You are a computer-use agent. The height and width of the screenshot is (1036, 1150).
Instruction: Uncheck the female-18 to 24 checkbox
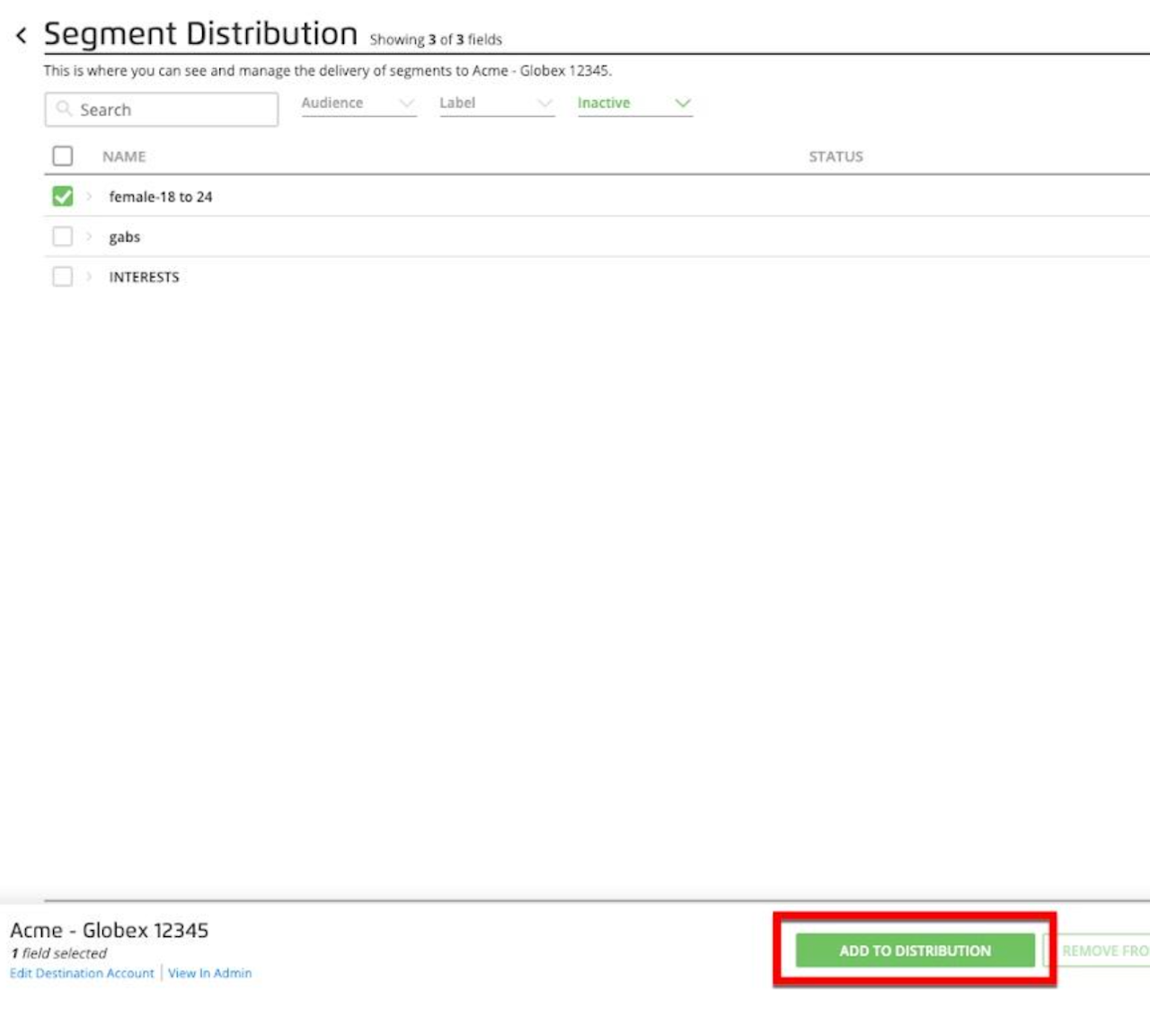63,196
